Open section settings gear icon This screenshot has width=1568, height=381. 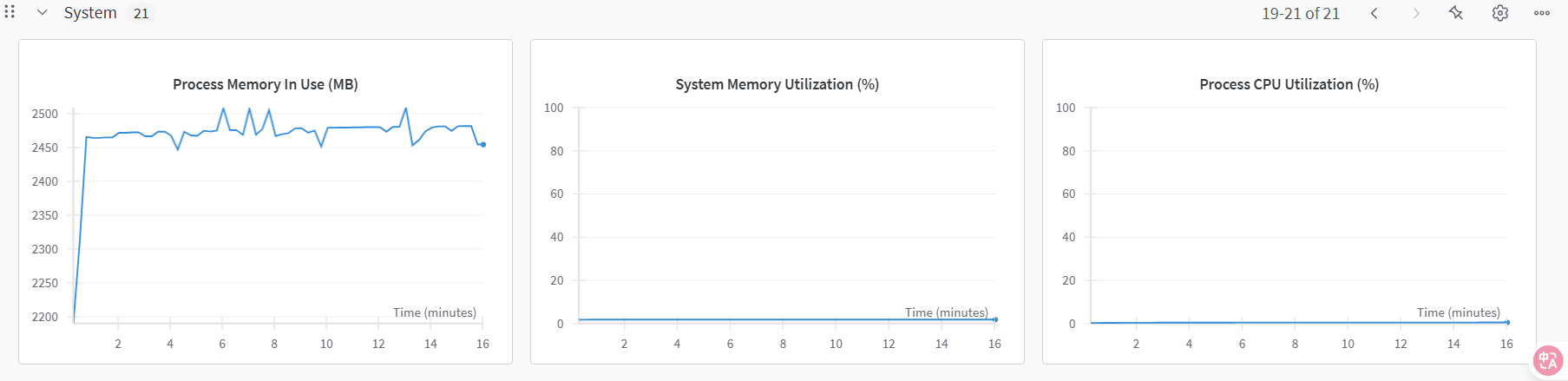[1500, 13]
